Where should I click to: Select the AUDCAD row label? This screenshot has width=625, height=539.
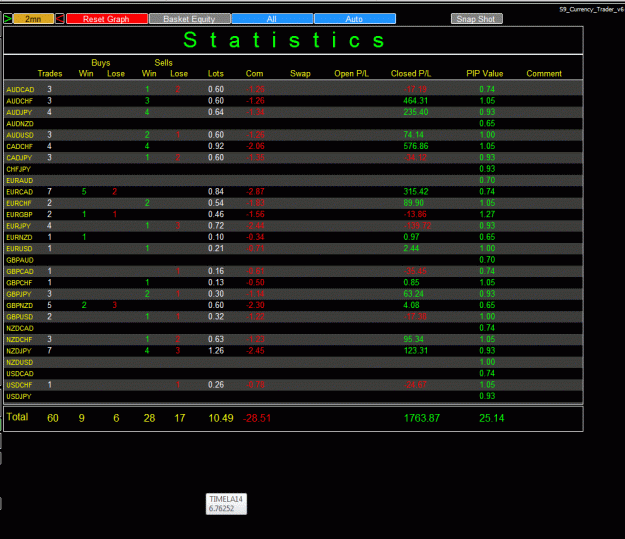[20, 90]
